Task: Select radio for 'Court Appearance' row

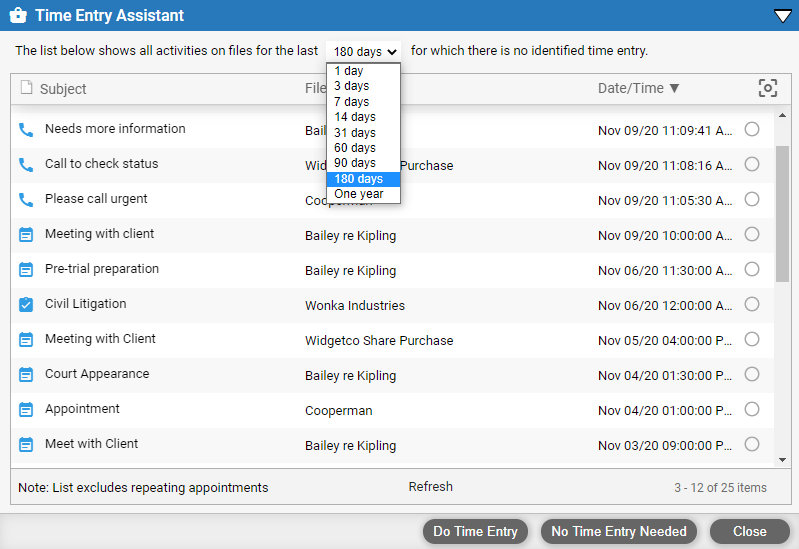Action: click(752, 374)
